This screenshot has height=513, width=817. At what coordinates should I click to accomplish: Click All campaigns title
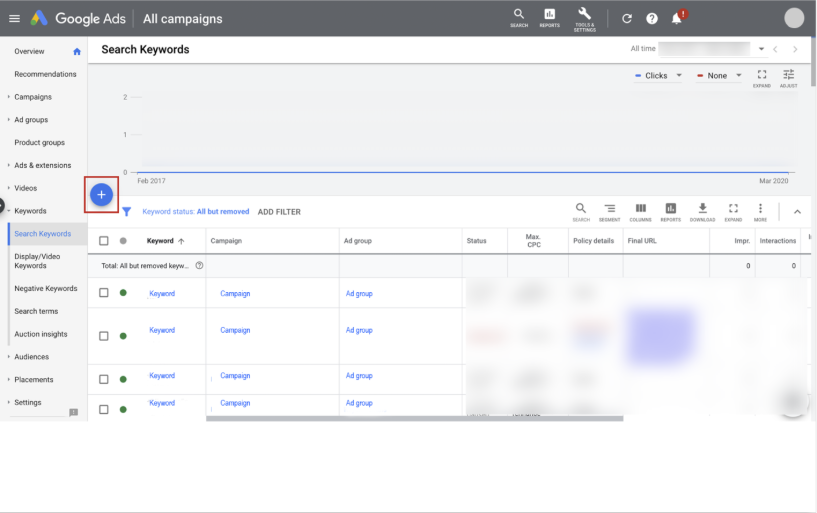click(182, 19)
